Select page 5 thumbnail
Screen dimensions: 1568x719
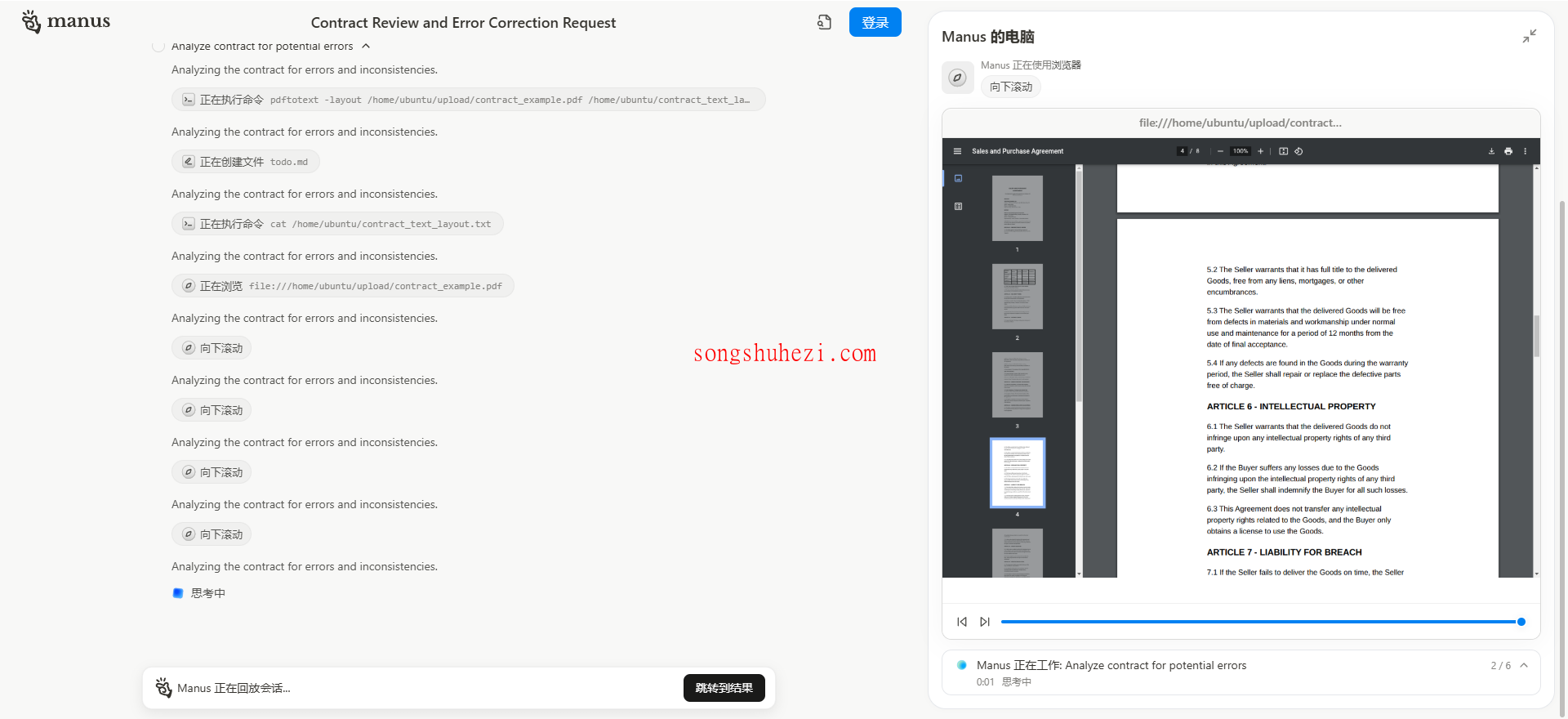[1017, 553]
